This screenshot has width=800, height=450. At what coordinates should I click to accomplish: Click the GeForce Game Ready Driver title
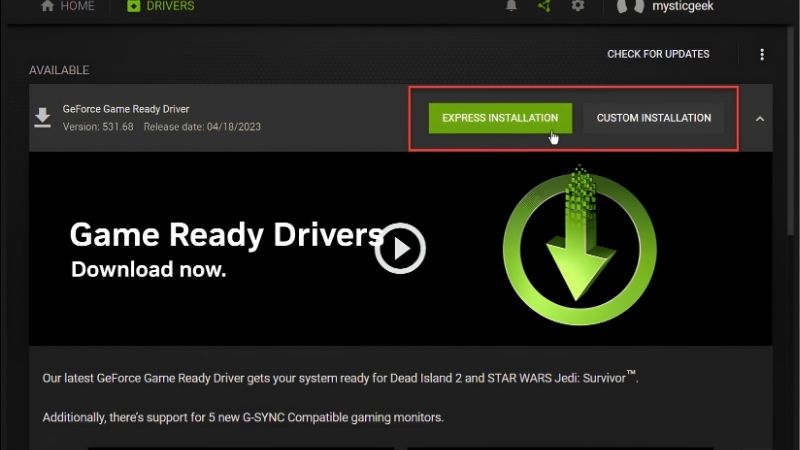(x=126, y=109)
